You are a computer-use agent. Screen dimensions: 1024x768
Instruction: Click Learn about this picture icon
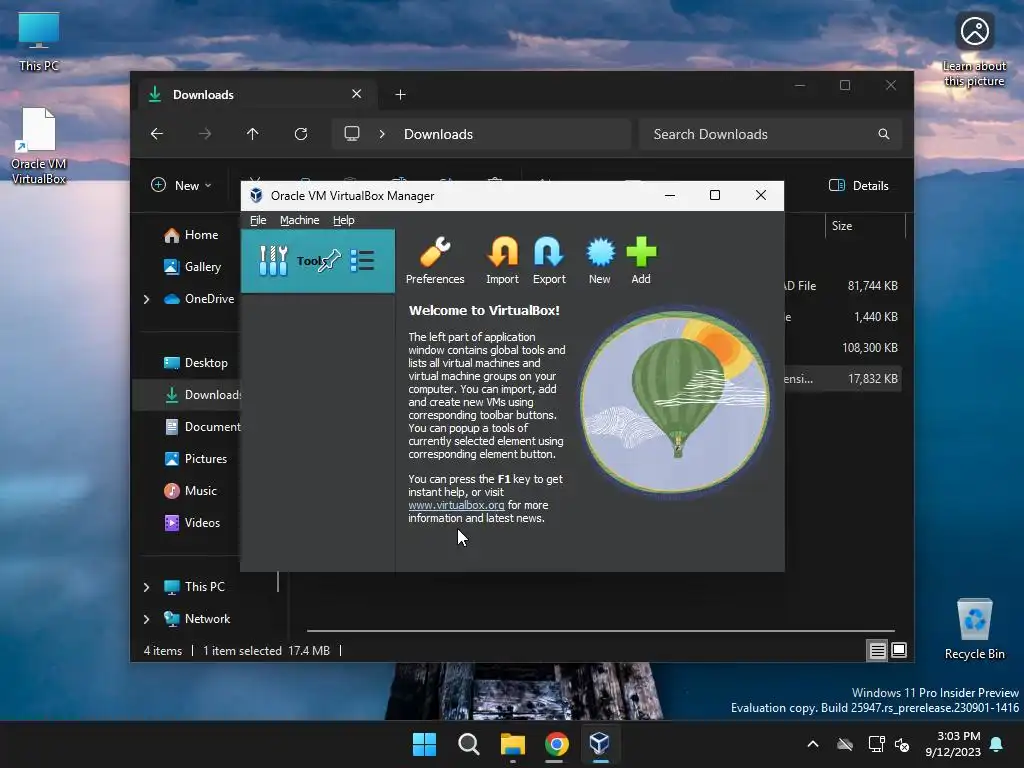pyautogui.click(x=974, y=49)
